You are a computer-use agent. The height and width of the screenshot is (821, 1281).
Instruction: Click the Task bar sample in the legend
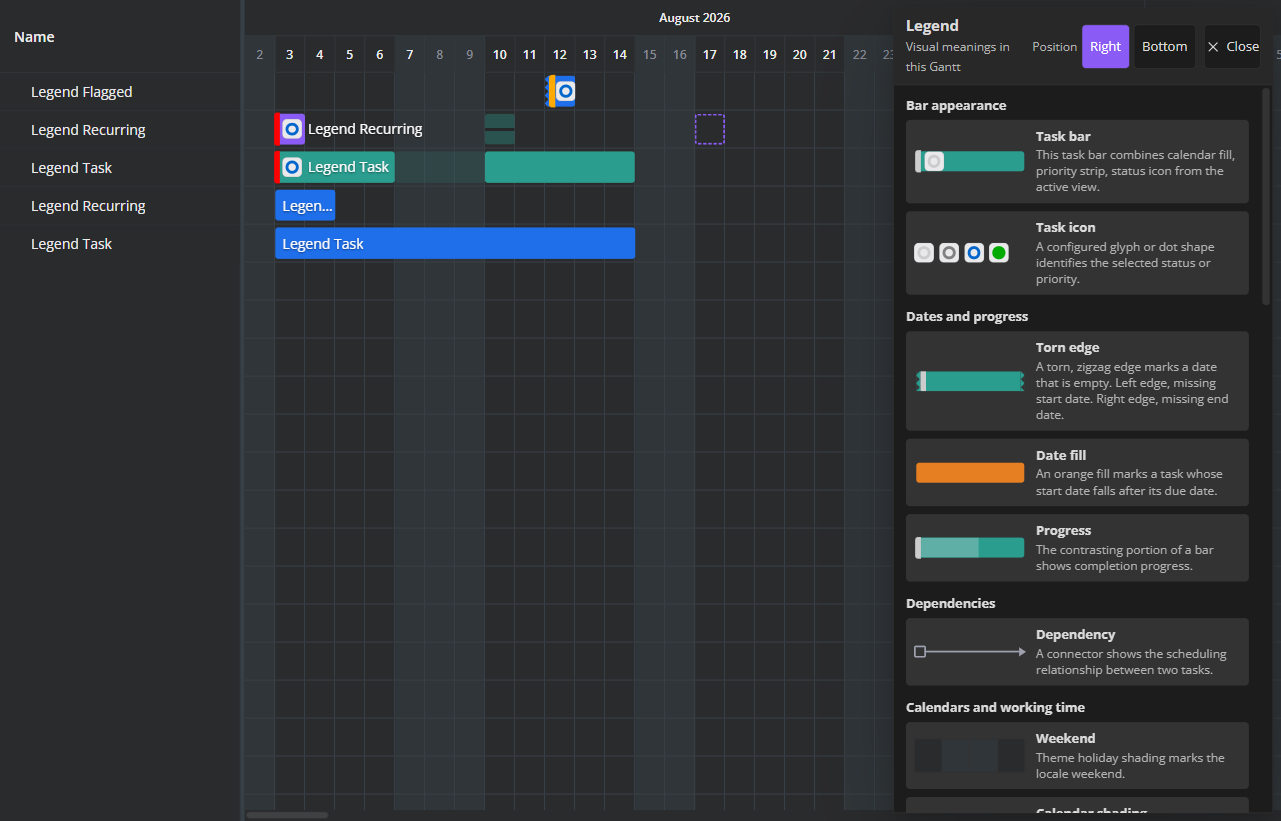(x=970, y=161)
